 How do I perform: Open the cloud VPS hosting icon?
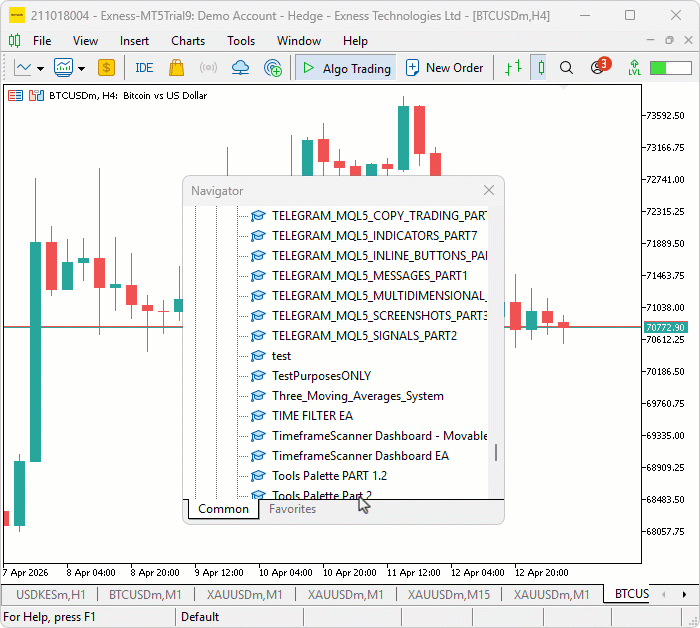pyautogui.click(x=240, y=68)
